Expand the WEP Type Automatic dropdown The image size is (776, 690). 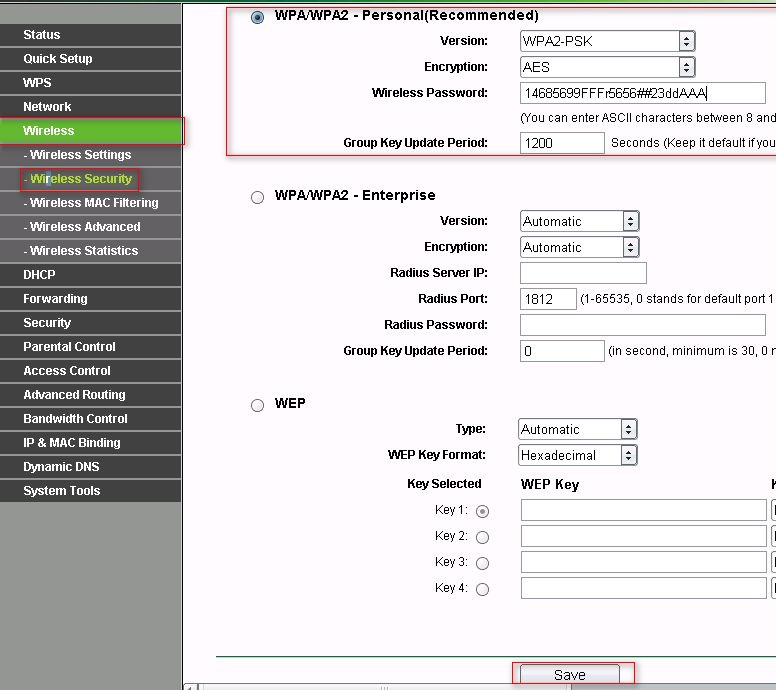click(x=578, y=429)
